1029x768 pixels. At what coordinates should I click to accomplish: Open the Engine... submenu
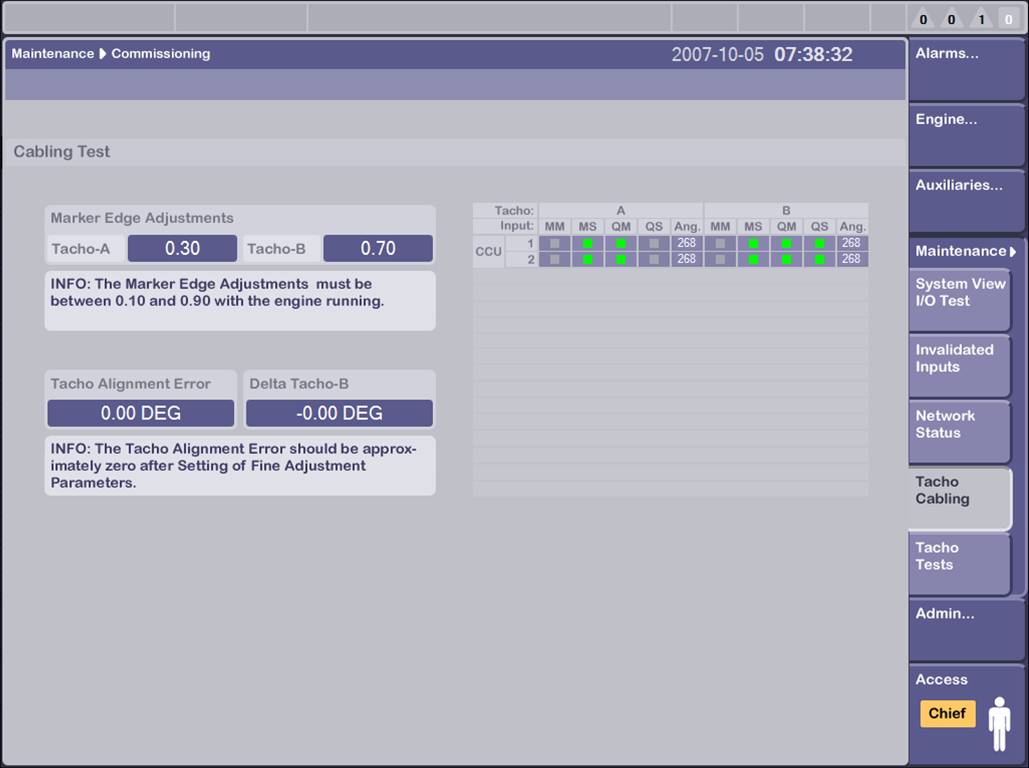(x=964, y=134)
